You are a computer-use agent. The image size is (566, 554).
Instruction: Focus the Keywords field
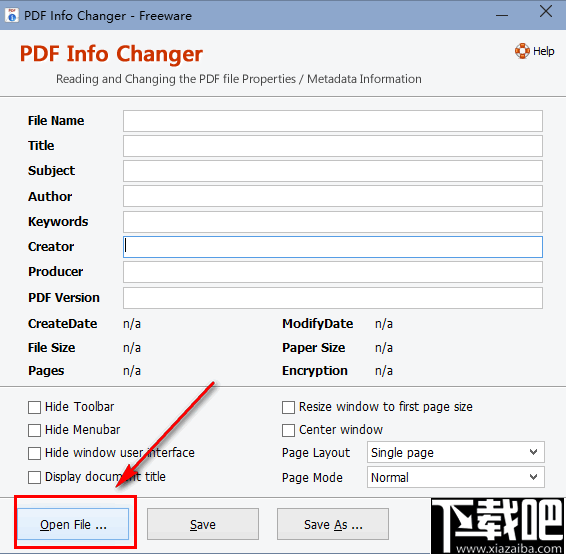332,222
